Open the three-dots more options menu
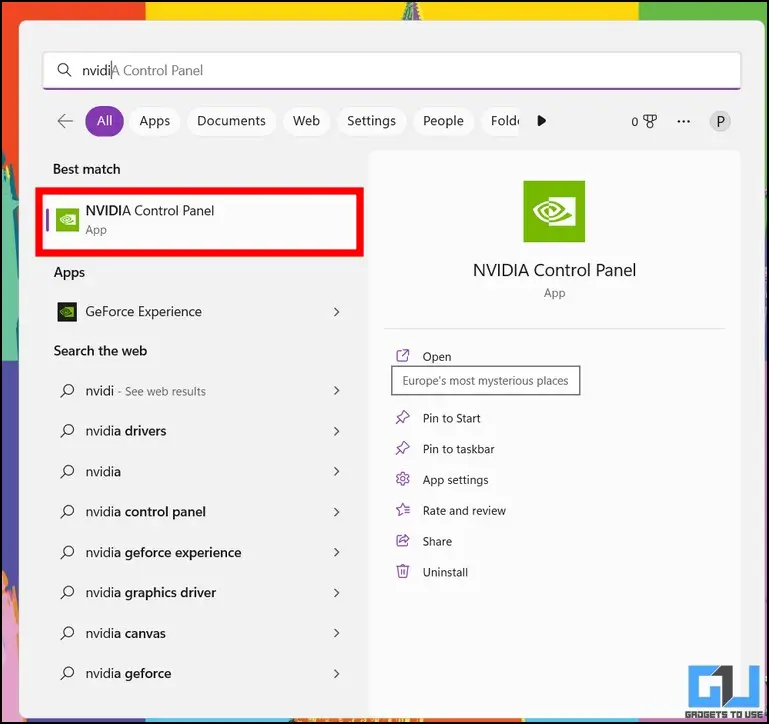Screen dimensions: 769x724 click(x=683, y=121)
